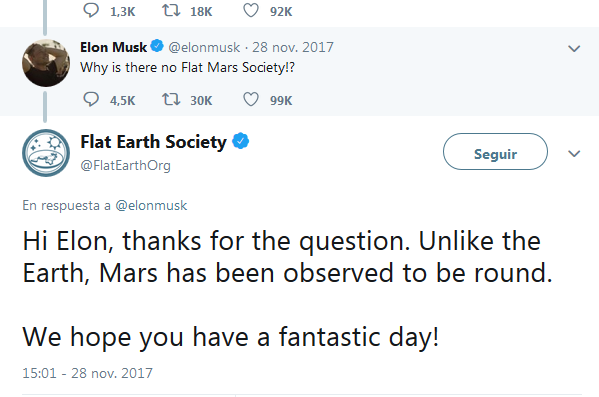Open the '28 nov. 2017' date on Elon's tweet
This screenshot has width=599, height=397.
click(293, 47)
